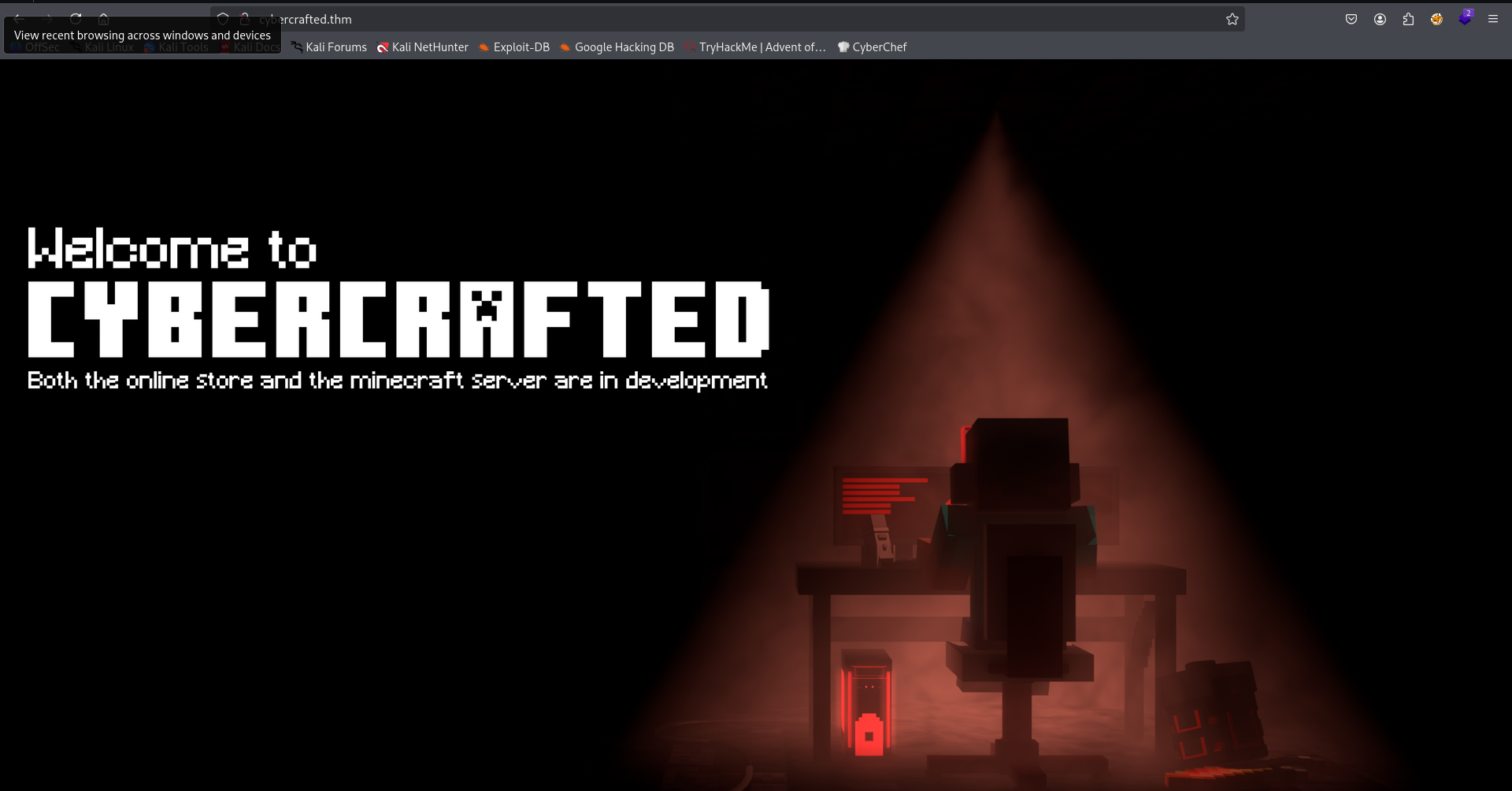Open the CyberChef bookmark
The image size is (1512, 791).
(x=873, y=47)
